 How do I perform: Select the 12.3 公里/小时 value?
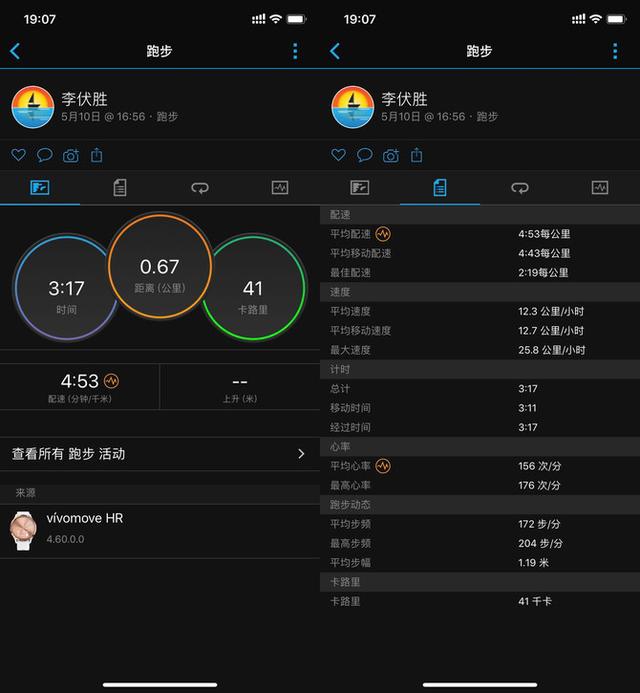coord(551,312)
